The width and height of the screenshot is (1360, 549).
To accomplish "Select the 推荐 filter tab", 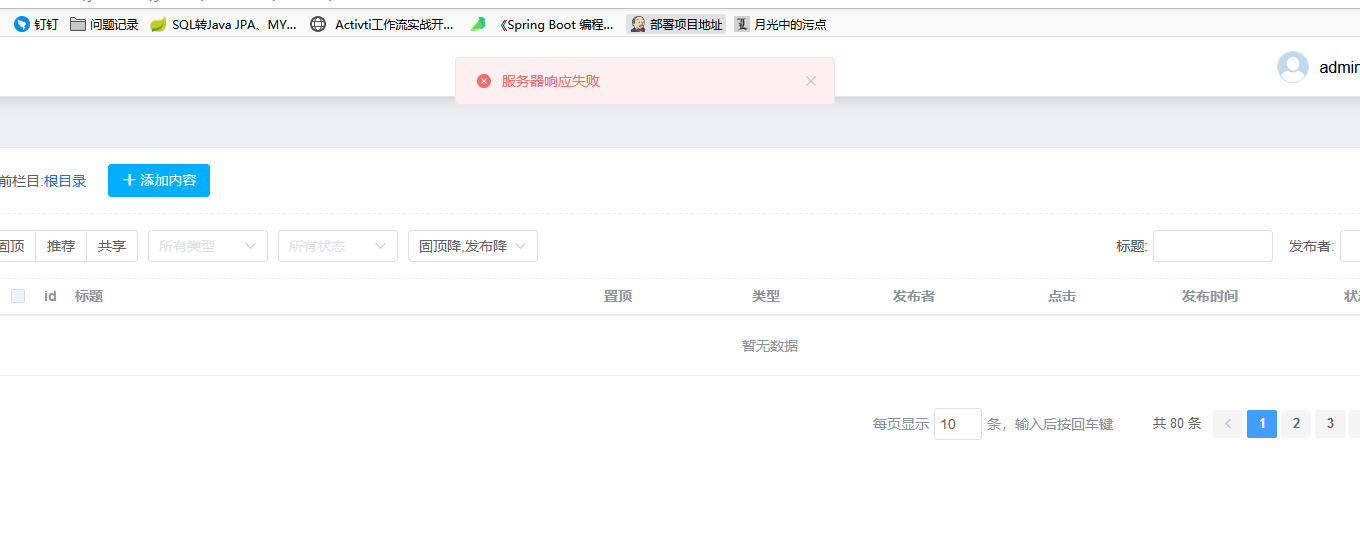I will click(61, 246).
